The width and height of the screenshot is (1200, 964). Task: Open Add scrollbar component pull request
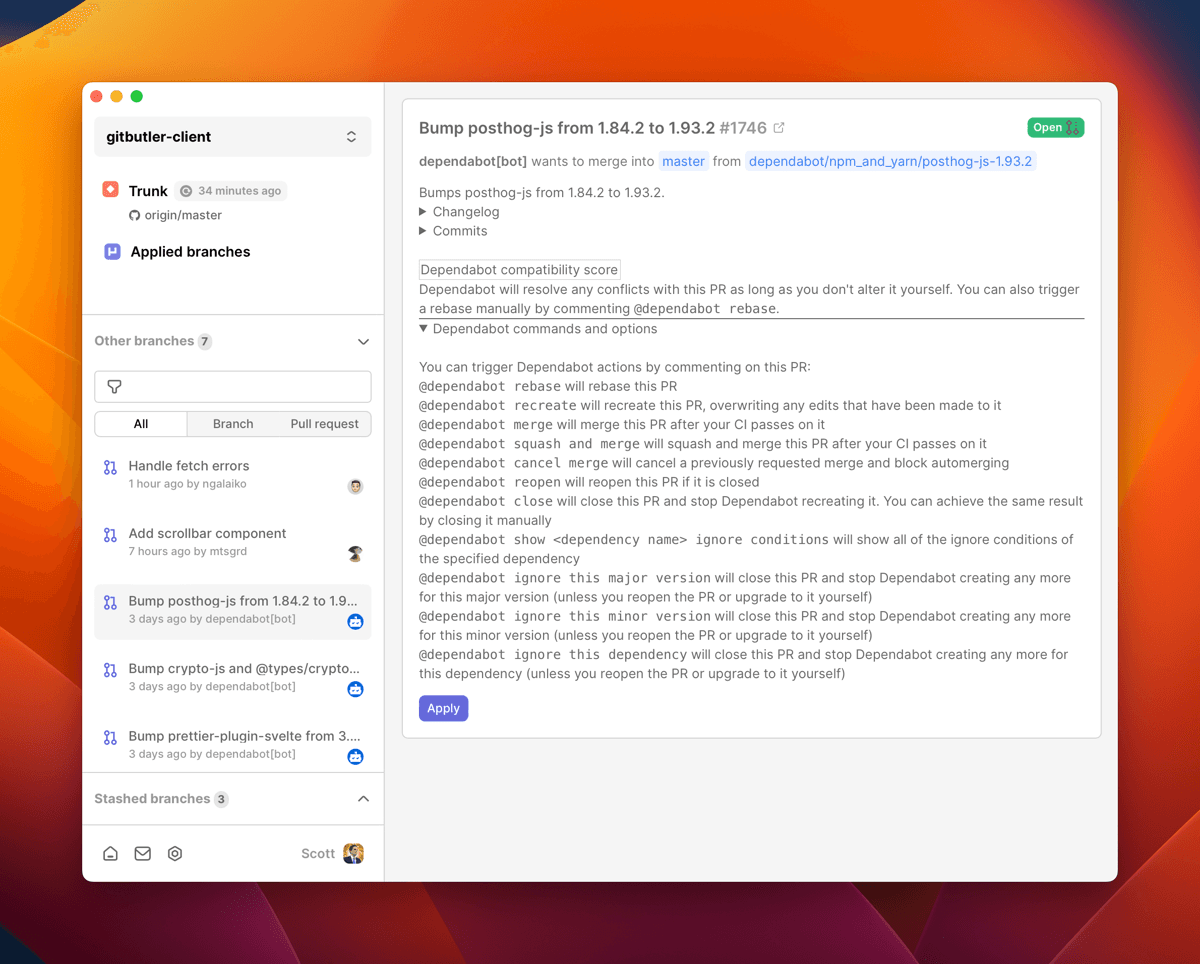click(x=232, y=544)
